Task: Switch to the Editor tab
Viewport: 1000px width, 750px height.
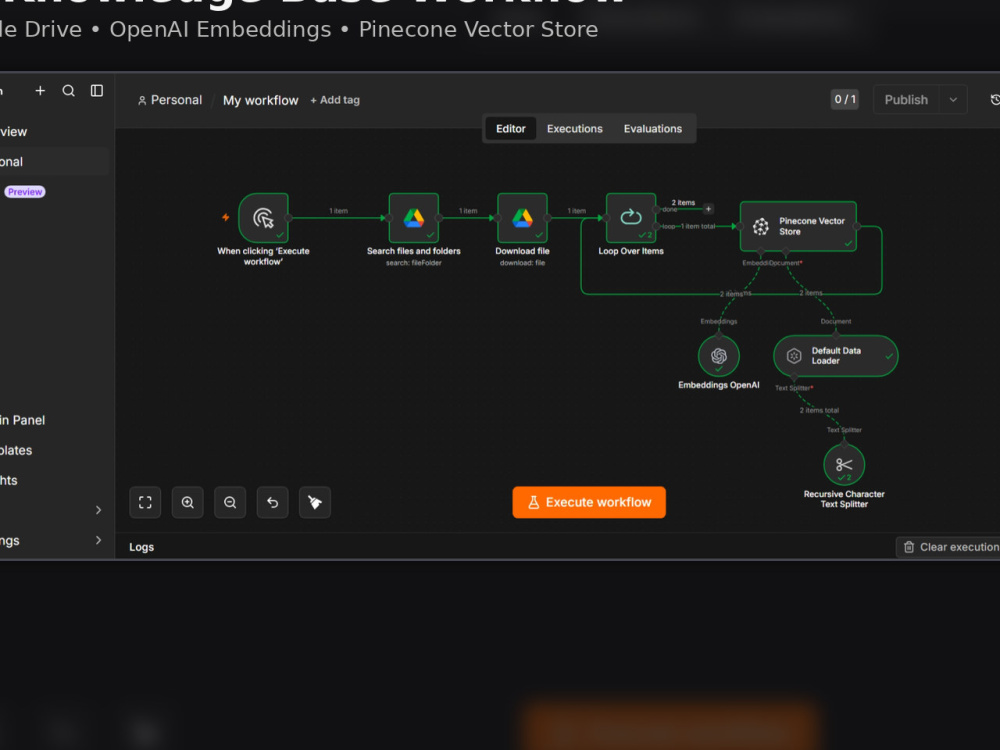Action: (x=511, y=129)
